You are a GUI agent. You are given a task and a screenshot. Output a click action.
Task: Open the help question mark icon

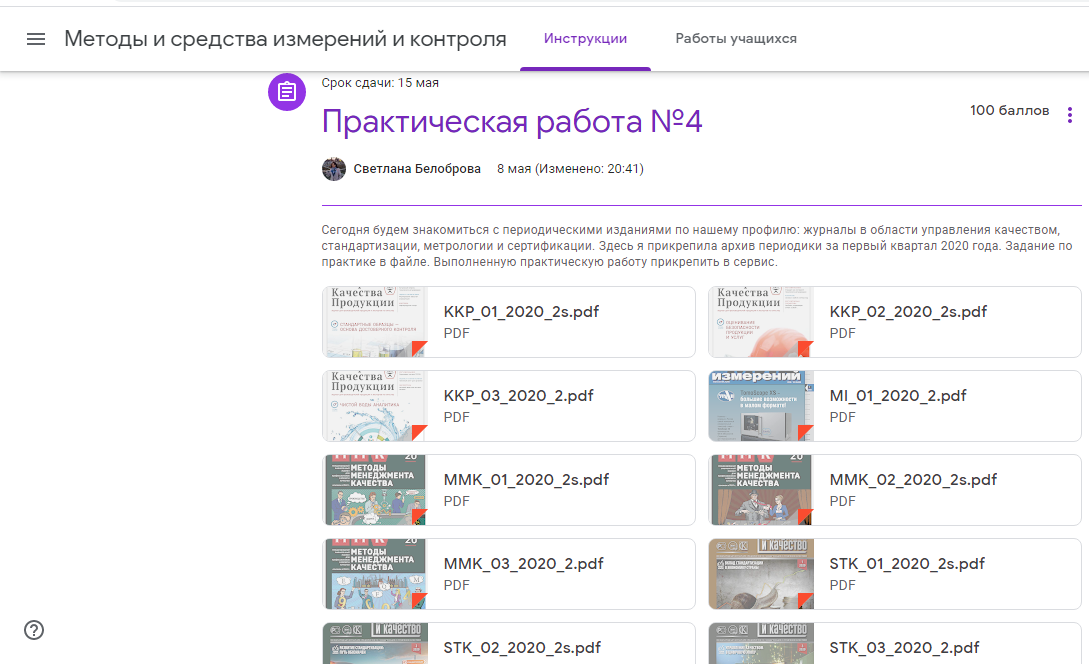click(34, 630)
